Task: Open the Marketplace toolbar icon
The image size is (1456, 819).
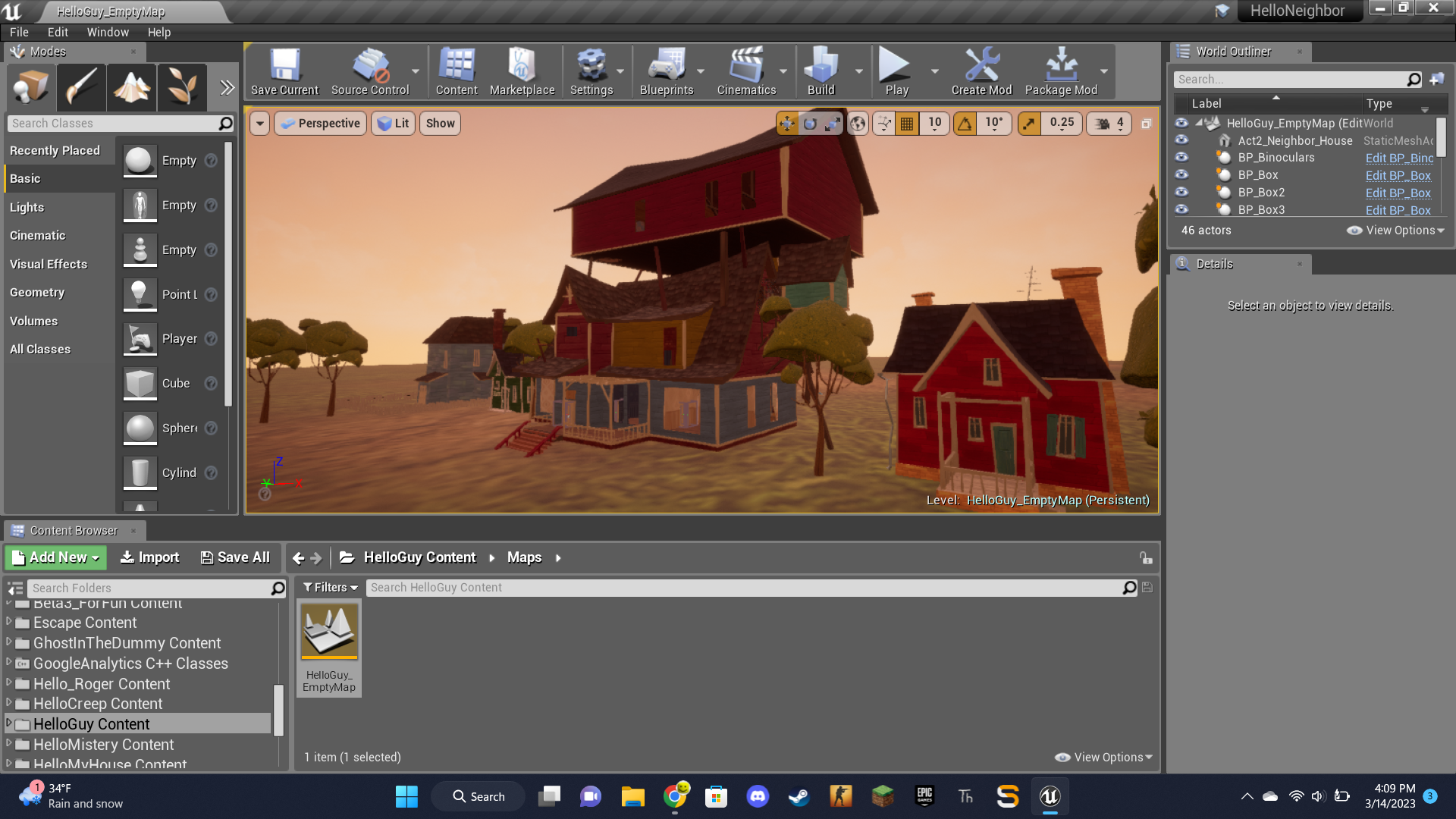Action: (x=522, y=72)
